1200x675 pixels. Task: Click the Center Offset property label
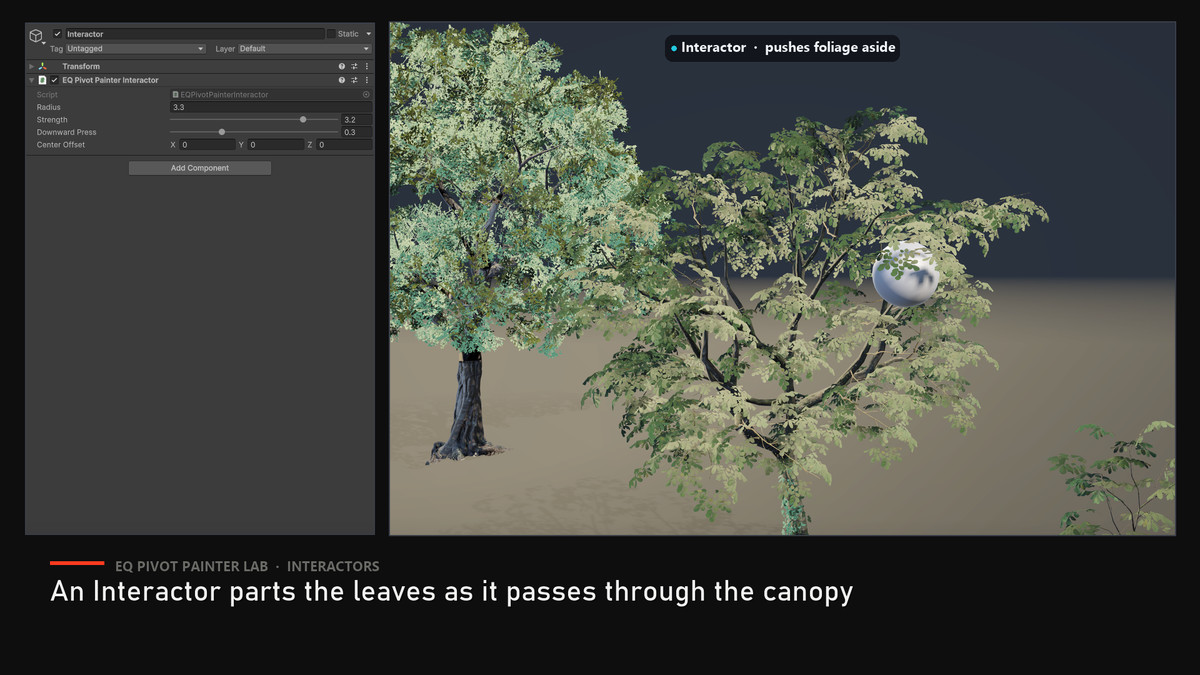[61, 145]
